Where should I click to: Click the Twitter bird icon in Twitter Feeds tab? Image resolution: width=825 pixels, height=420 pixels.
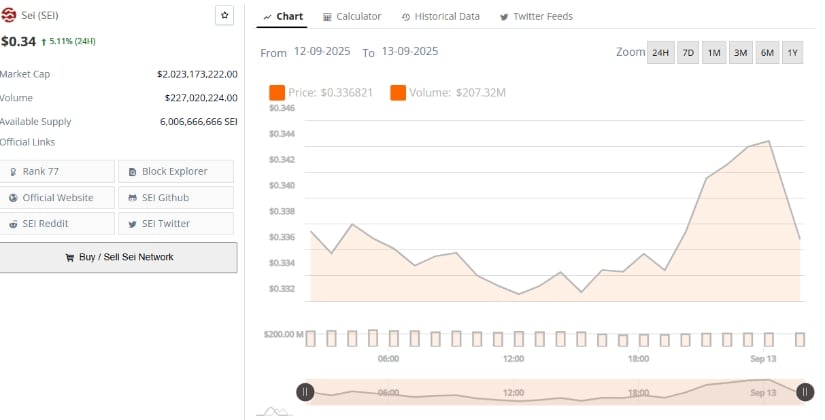coord(504,17)
